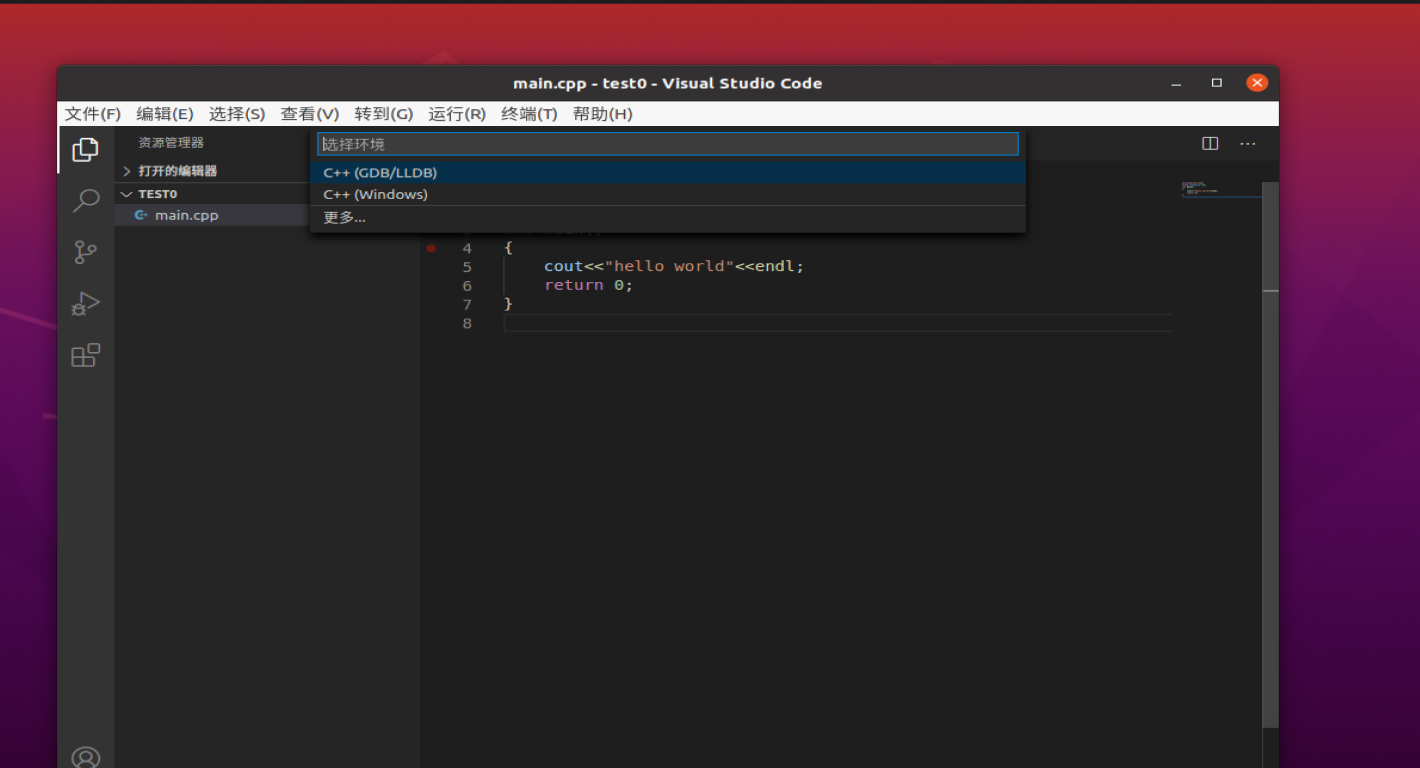Open the 终端(T) menu
The height and width of the screenshot is (768, 1420).
point(529,114)
